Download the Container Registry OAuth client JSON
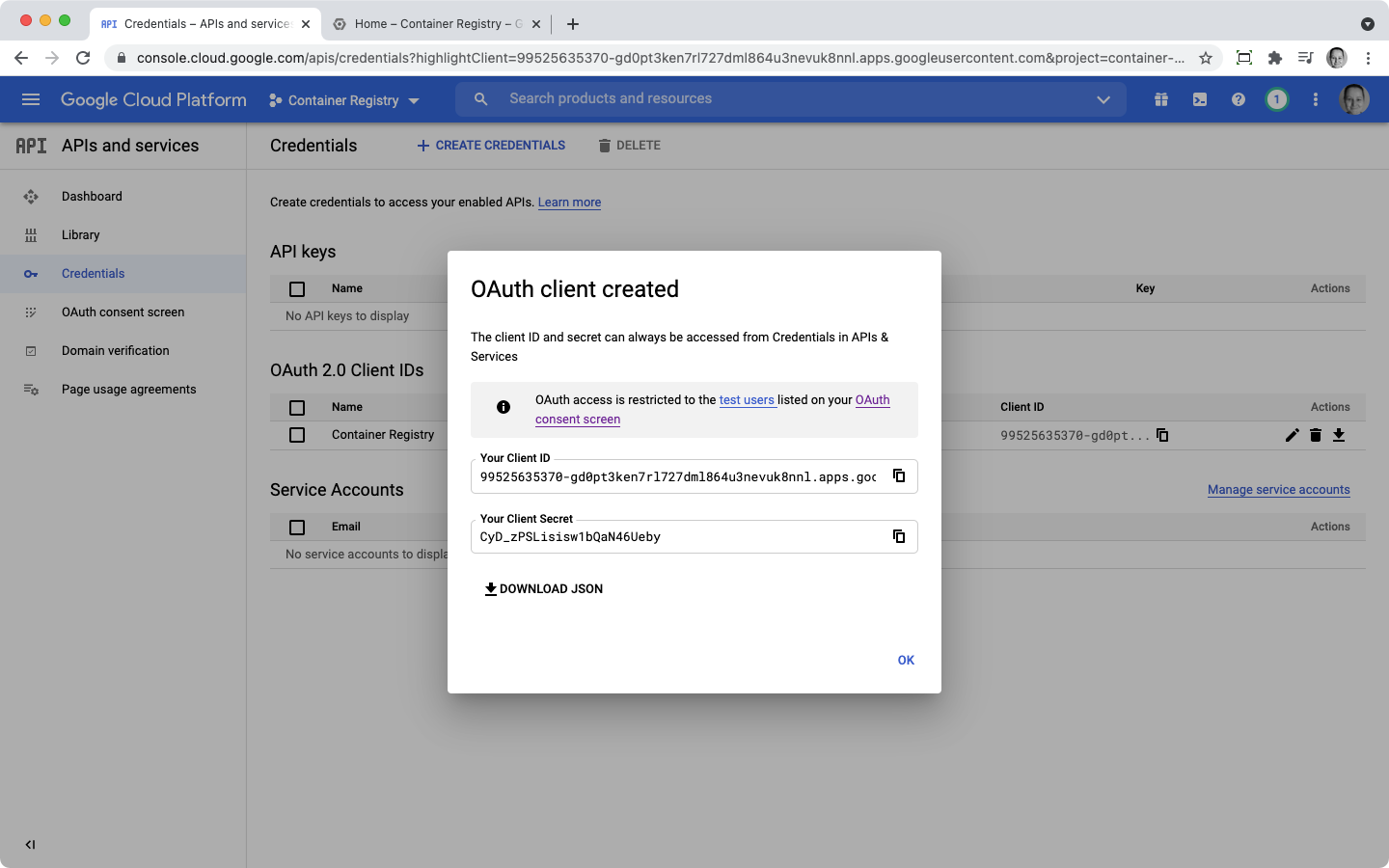 1339,435
